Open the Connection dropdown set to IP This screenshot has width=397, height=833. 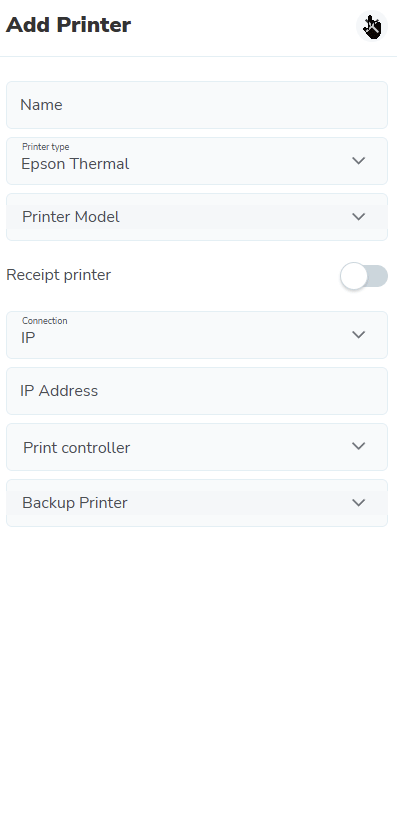click(x=197, y=335)
